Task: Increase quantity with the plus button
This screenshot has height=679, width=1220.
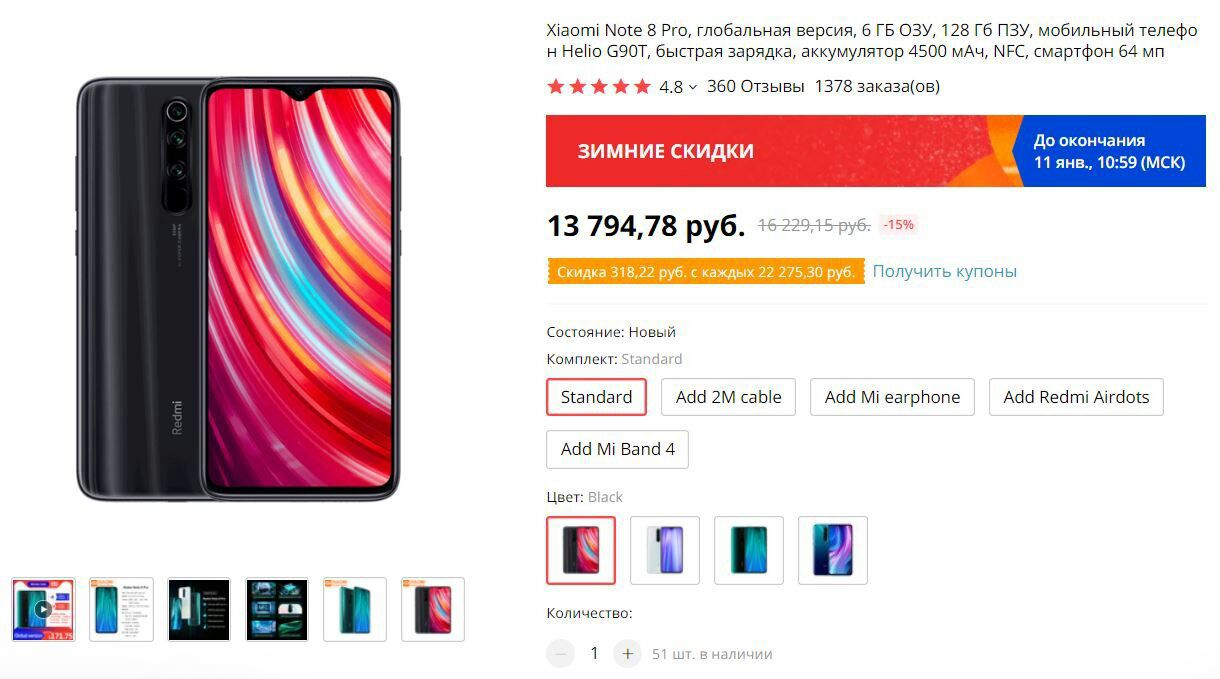Action: 627,654
